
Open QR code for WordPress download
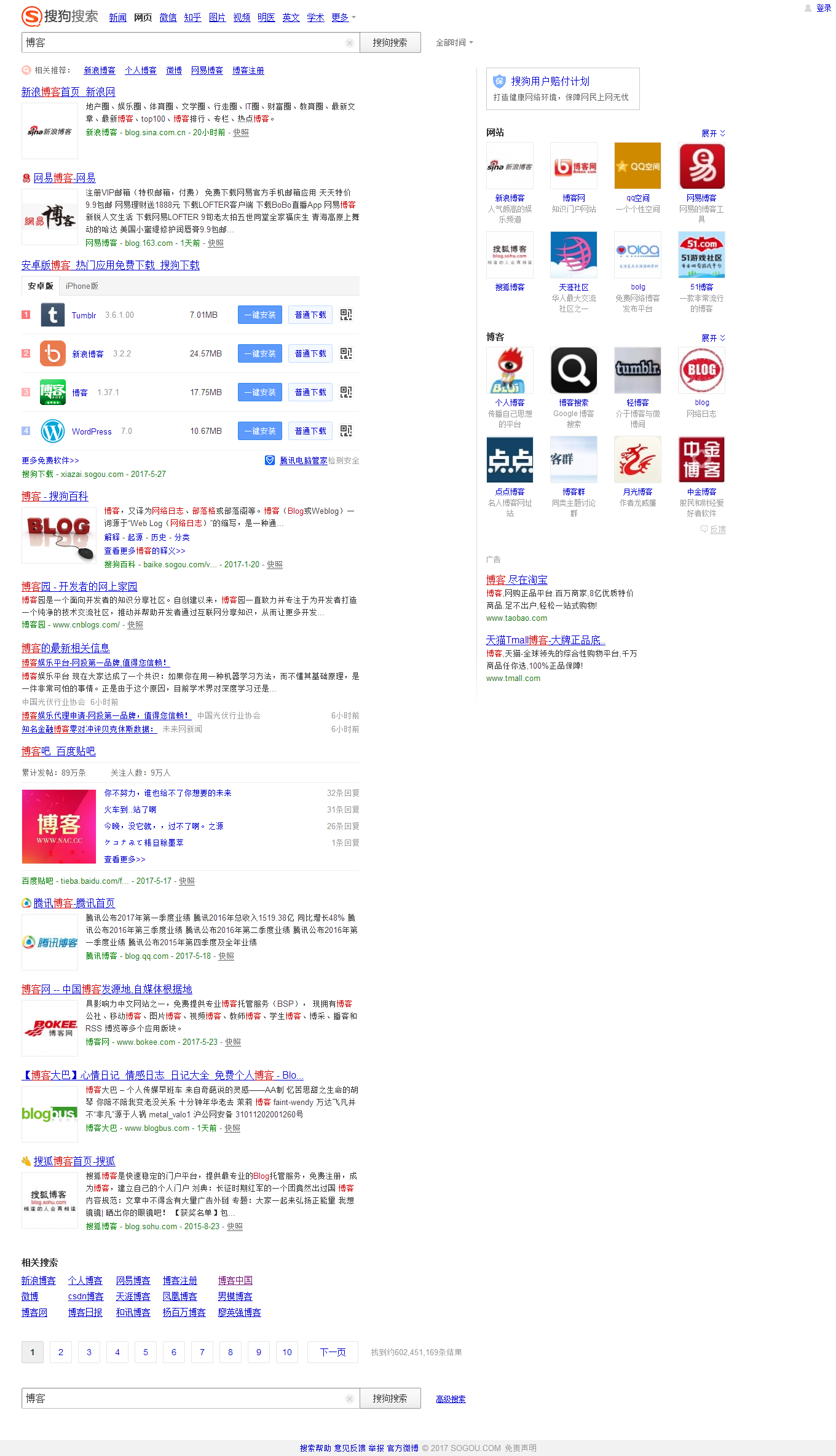click(x=346, y=431)
